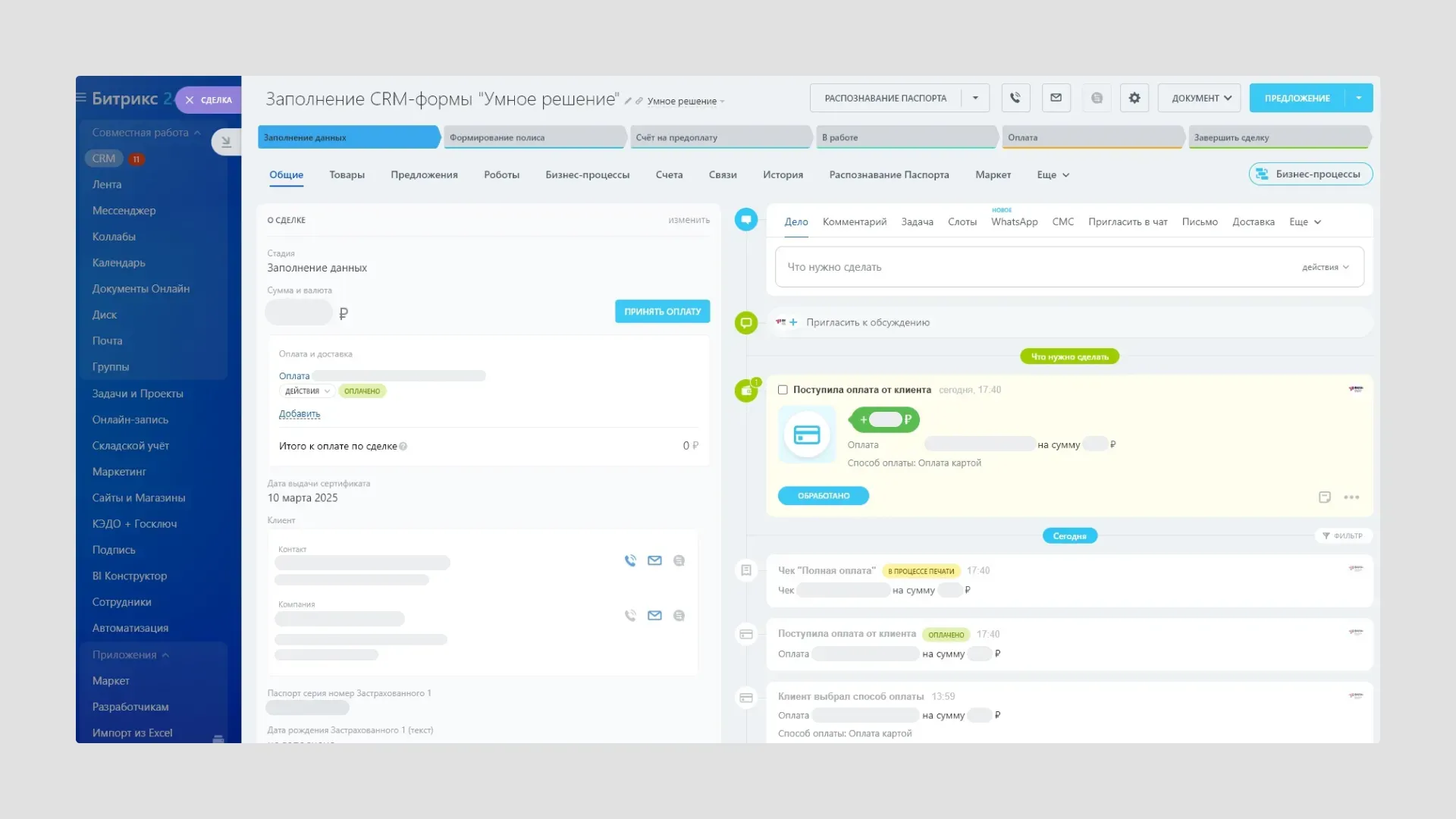Collapse the Приложения section
The width and height of the screenshot is (1456, 819).
pyautogui.click(x=130, y=654)
